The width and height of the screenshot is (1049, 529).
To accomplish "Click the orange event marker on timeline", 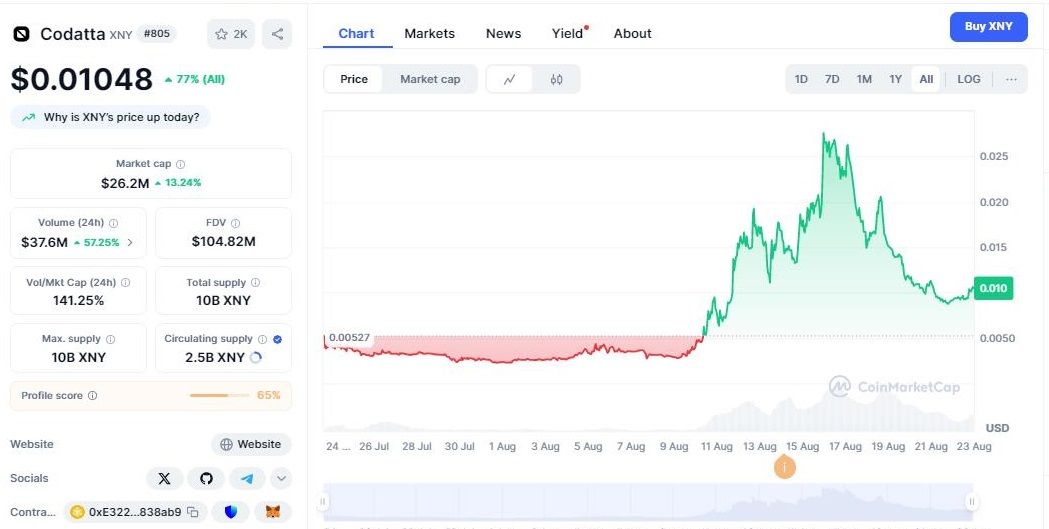I will [x=785, y=467].
